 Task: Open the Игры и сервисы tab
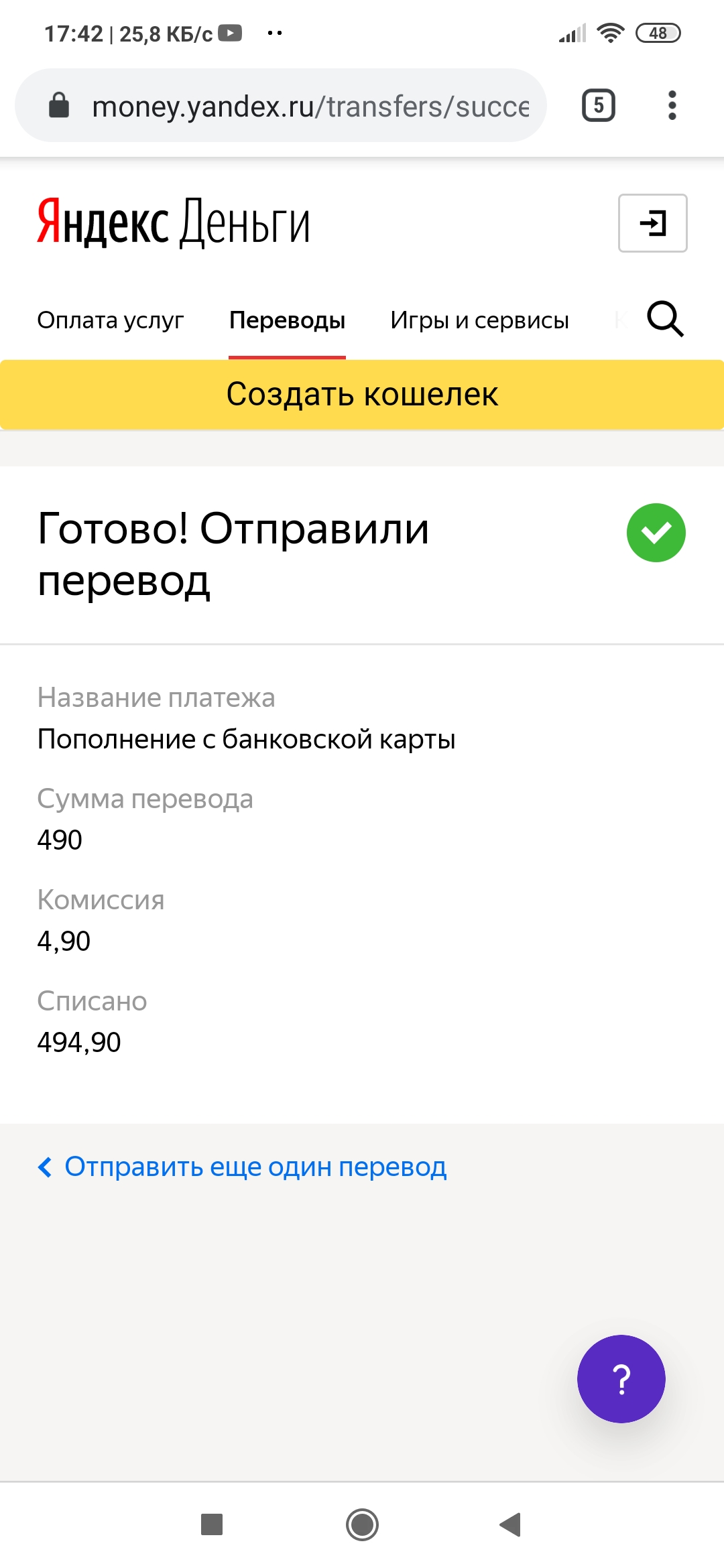pos(479,320)
